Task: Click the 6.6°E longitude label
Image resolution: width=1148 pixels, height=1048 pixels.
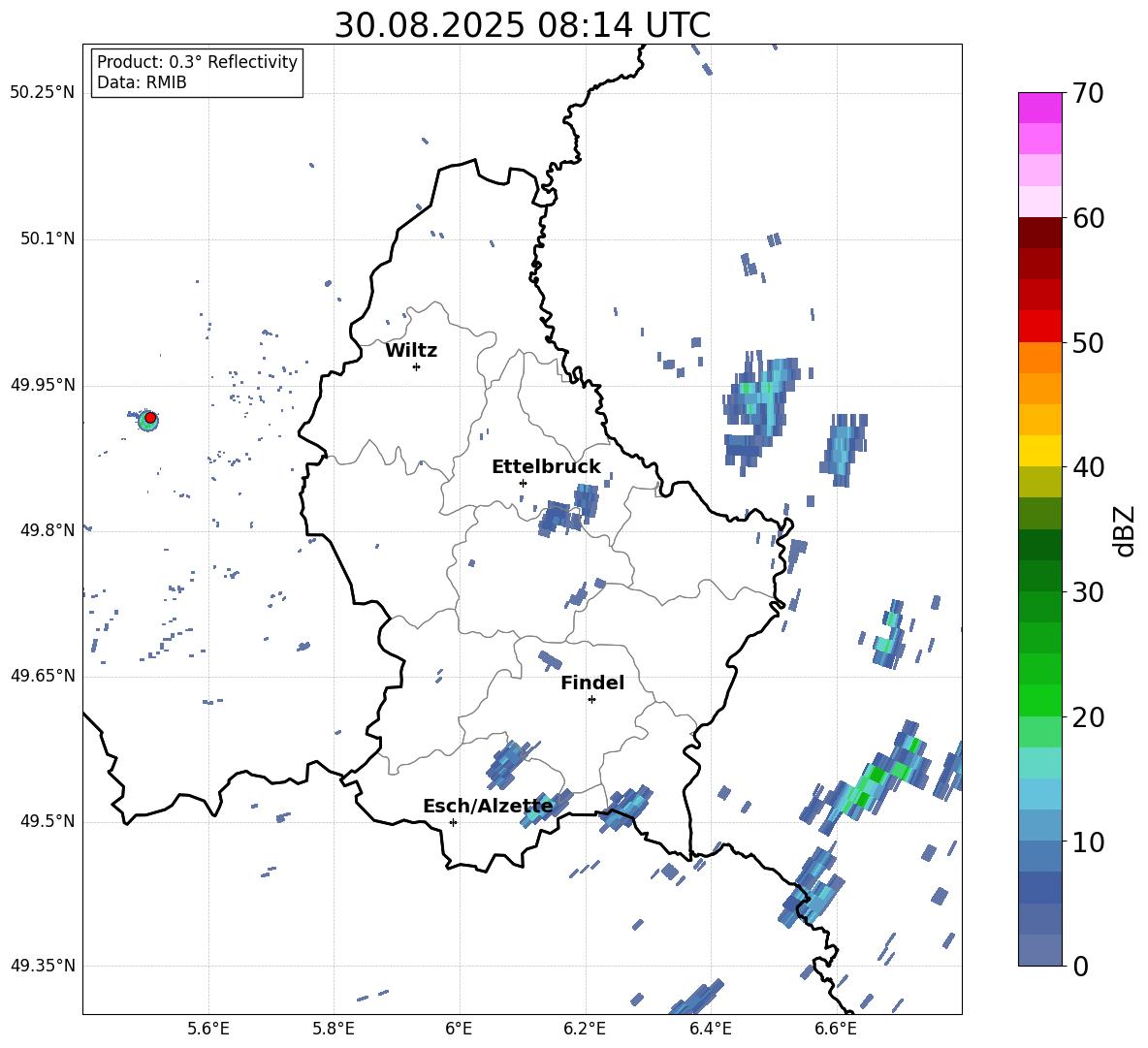Action: click(x=836, y=1030)
